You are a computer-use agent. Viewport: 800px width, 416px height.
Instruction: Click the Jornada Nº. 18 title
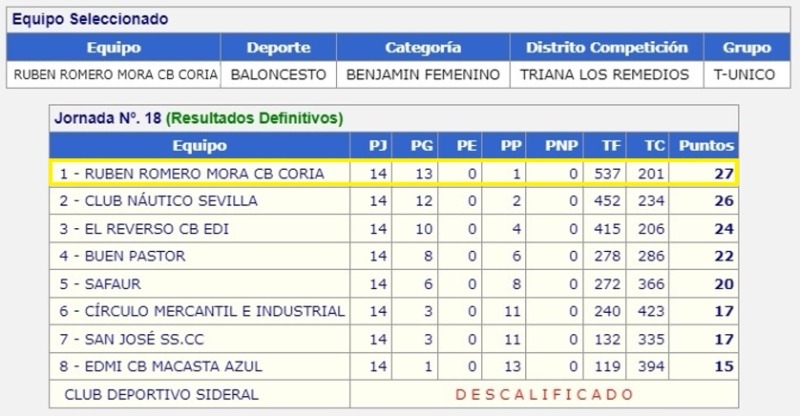click(x=108, y=118)
